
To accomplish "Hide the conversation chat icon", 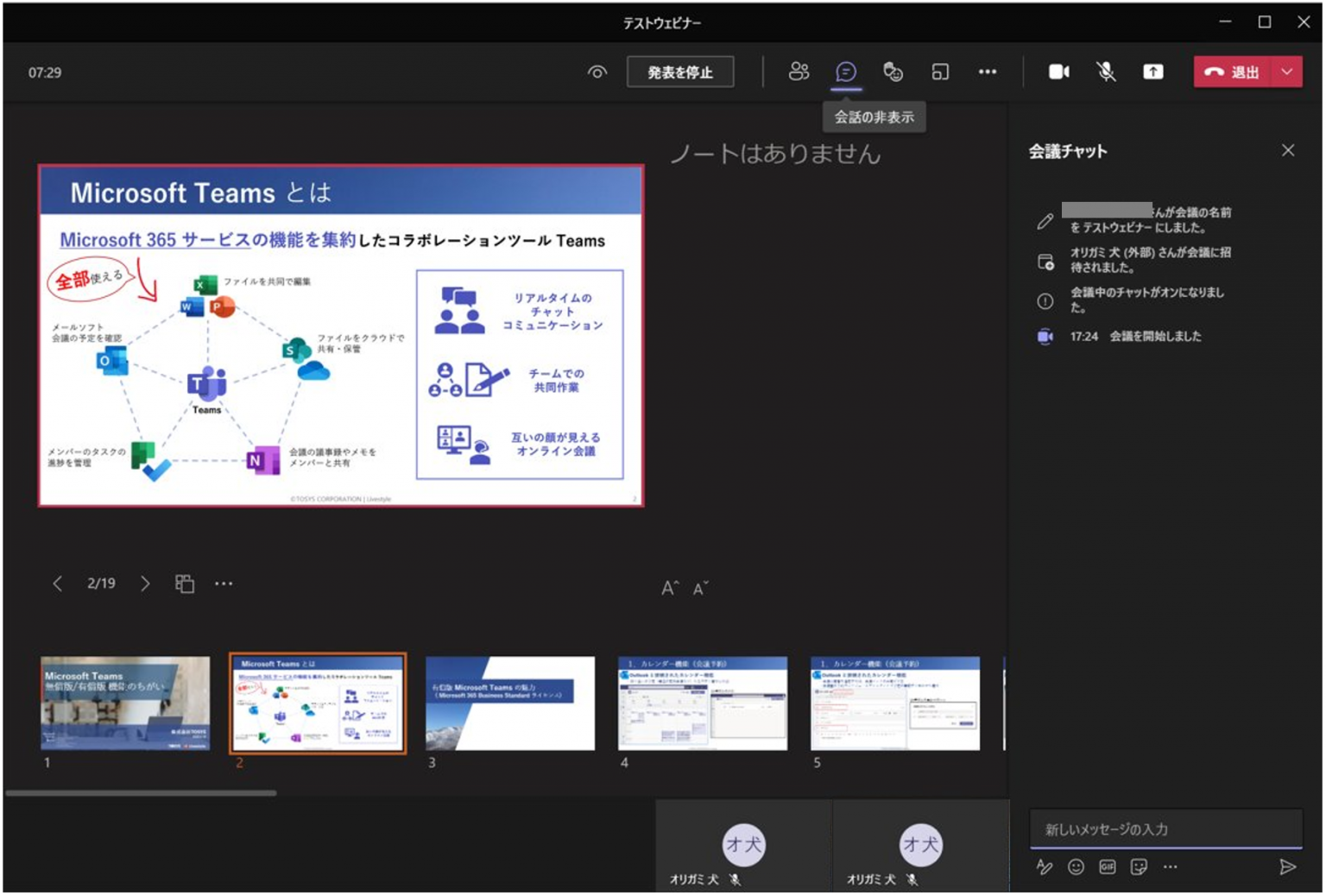I will click(x=846, y=73).
